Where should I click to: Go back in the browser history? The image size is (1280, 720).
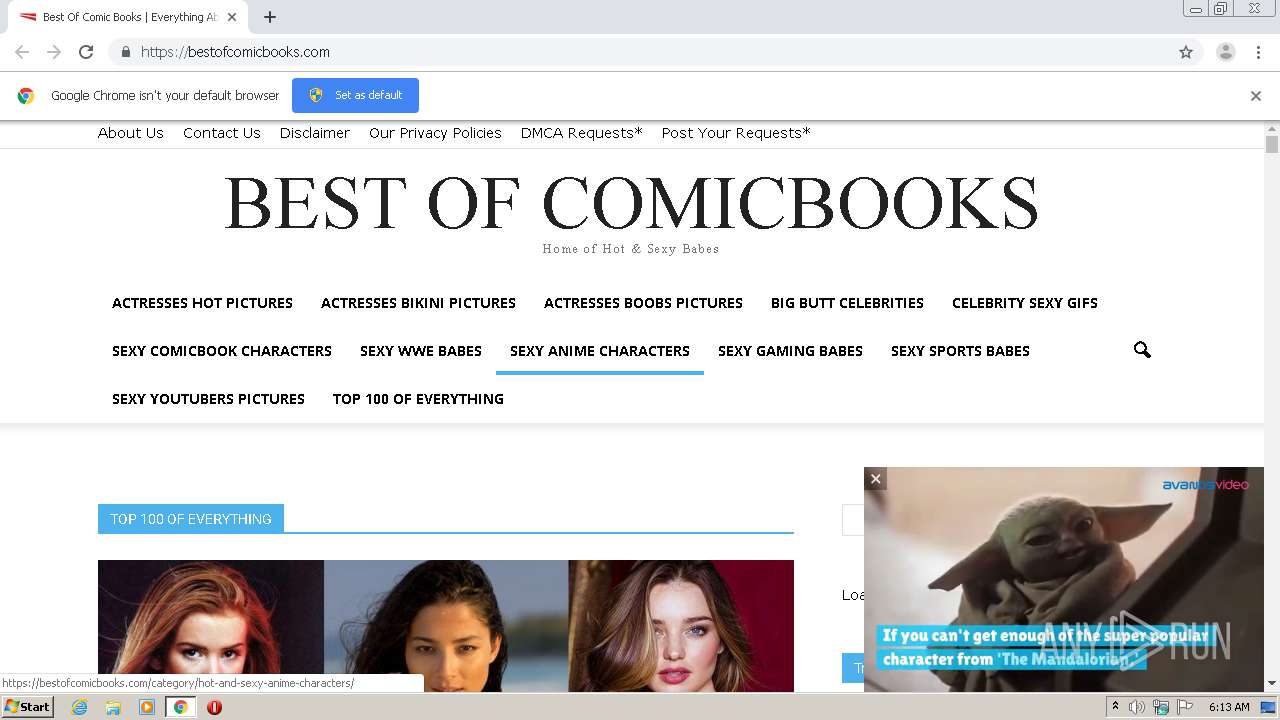(x=22, y=52)
